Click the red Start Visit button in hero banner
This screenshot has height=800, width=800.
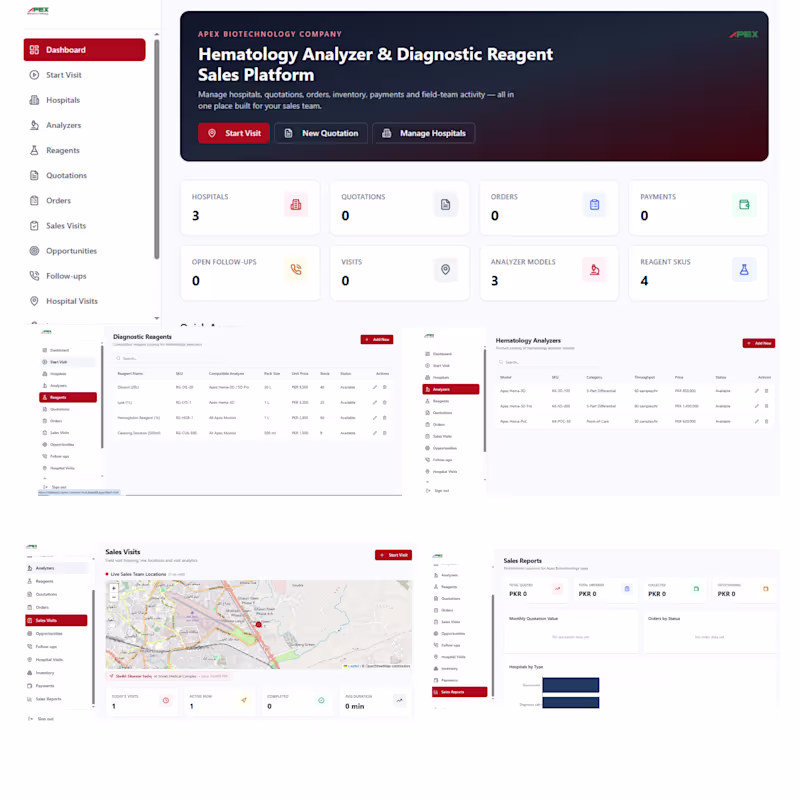[x=234, y=133]
